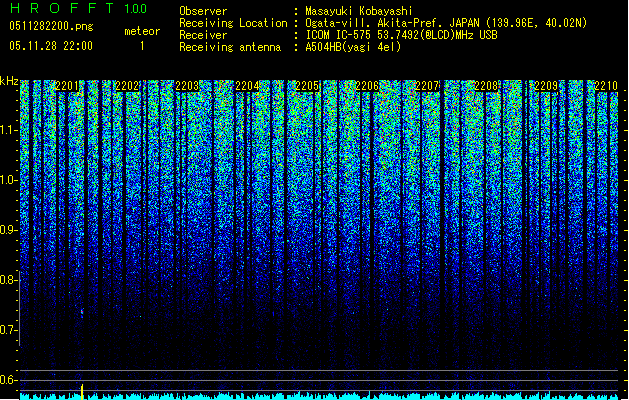
Task: Click the meteor count value 1
Action: tap(142, 46)
